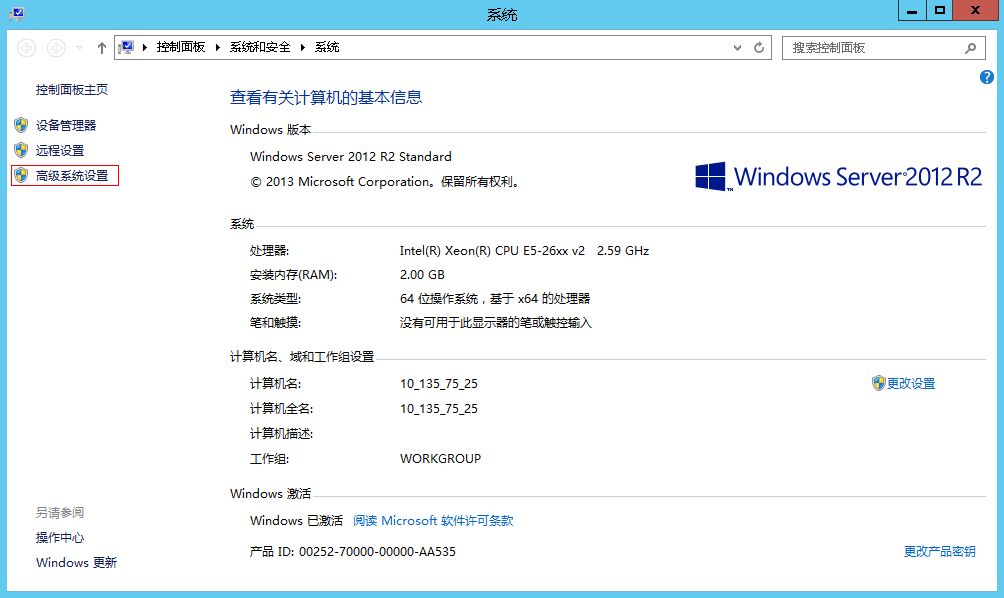Select 控制面板 breadcrumb in address bar
This screenshot has height=598, width=1004.
coord(181,47)
